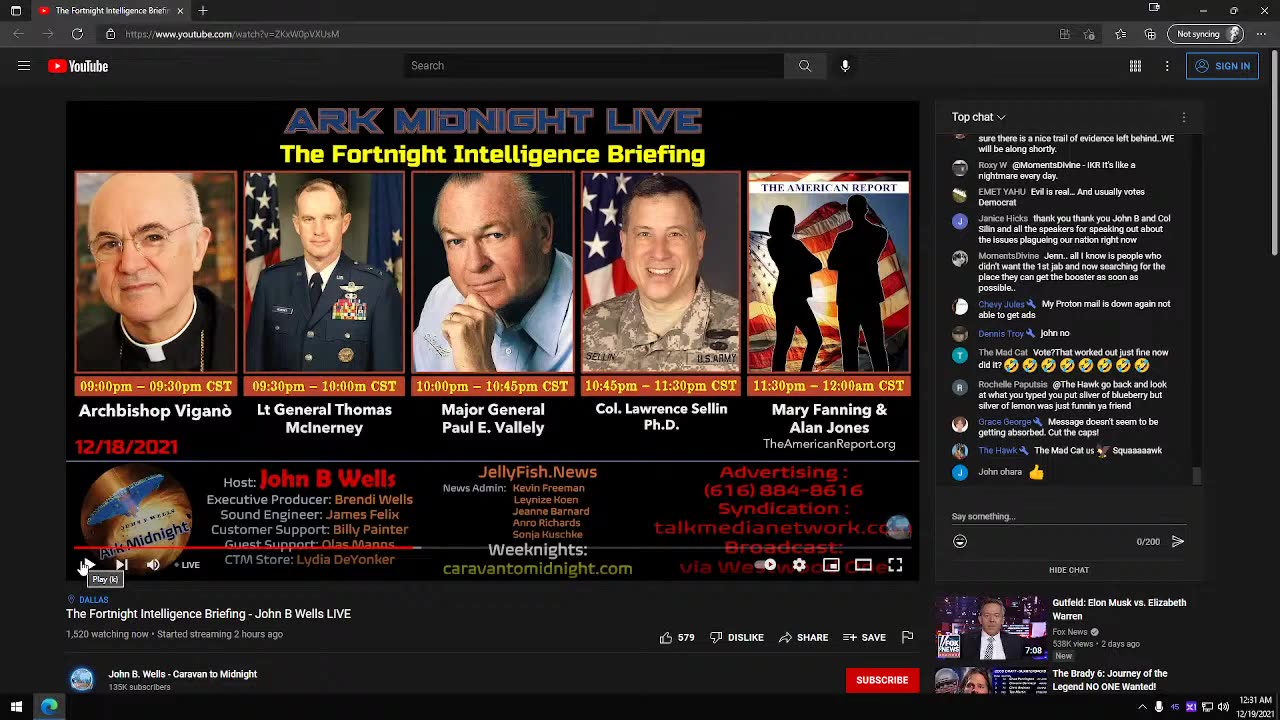Open the taskbar volume control
1280x720 pixels.
pyautogui.click(x=1223, y=707)
